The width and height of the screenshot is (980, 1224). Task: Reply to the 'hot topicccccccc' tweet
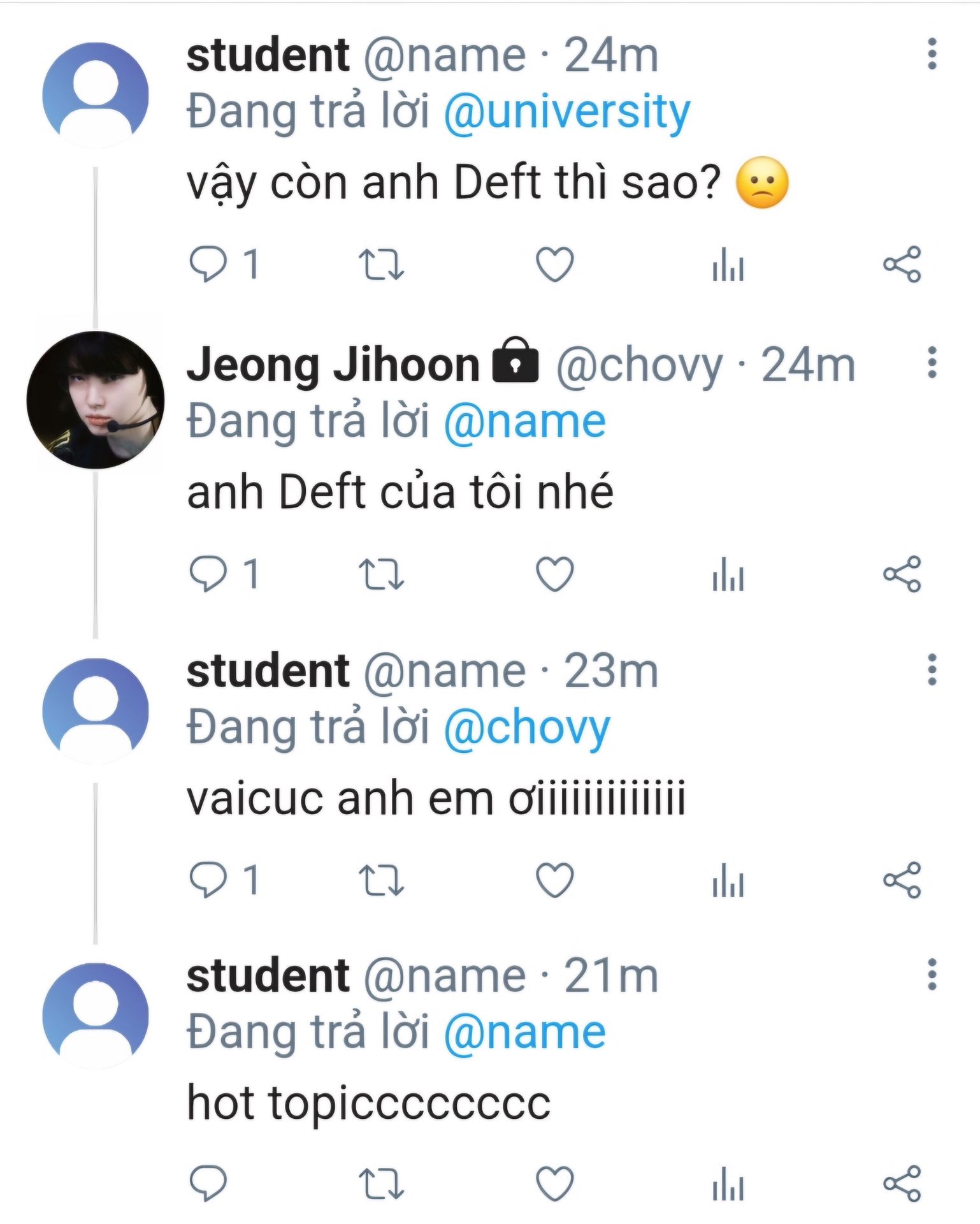pos(208,1184)
